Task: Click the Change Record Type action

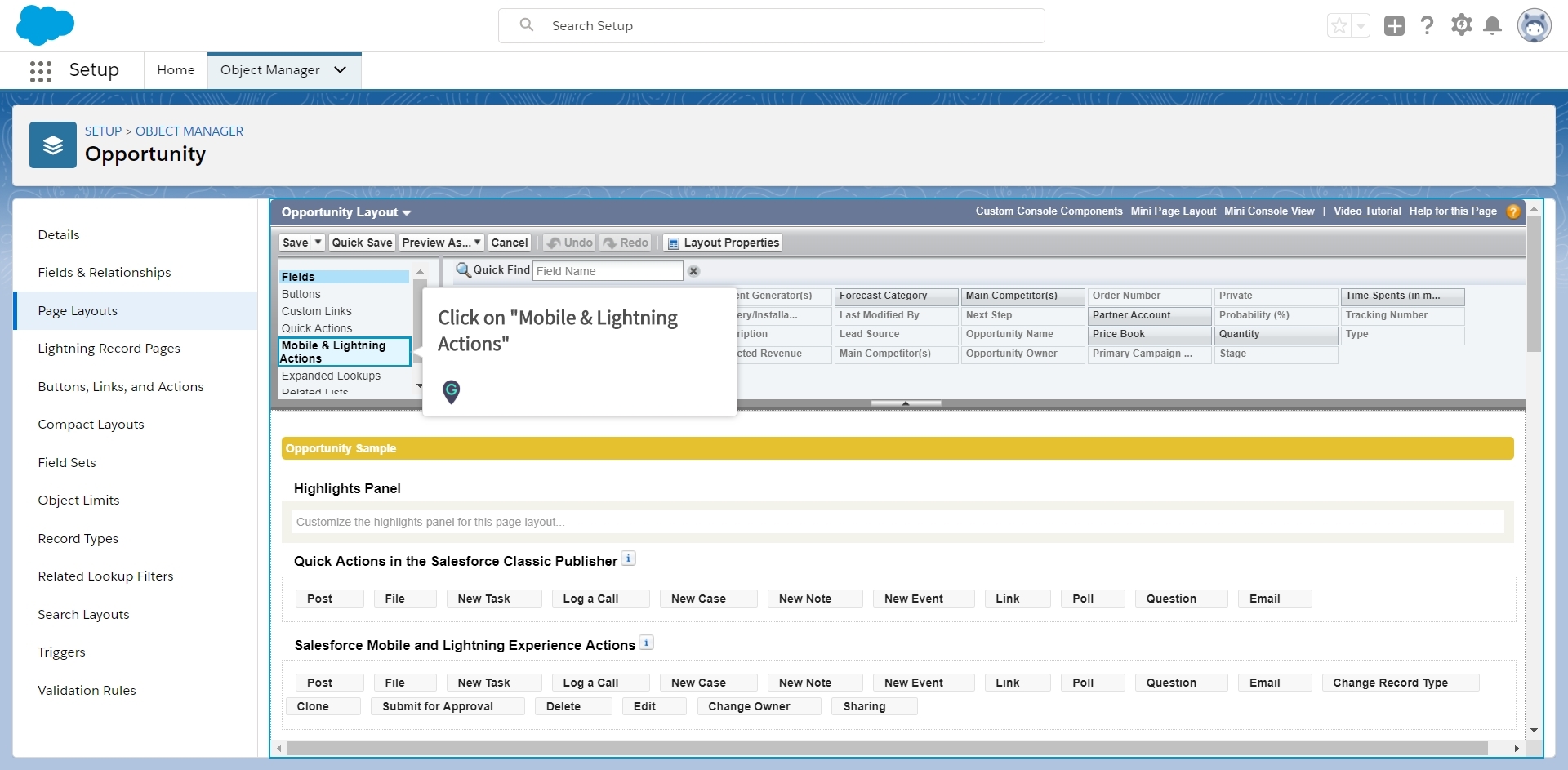Action: click(x=1400, y=683)
